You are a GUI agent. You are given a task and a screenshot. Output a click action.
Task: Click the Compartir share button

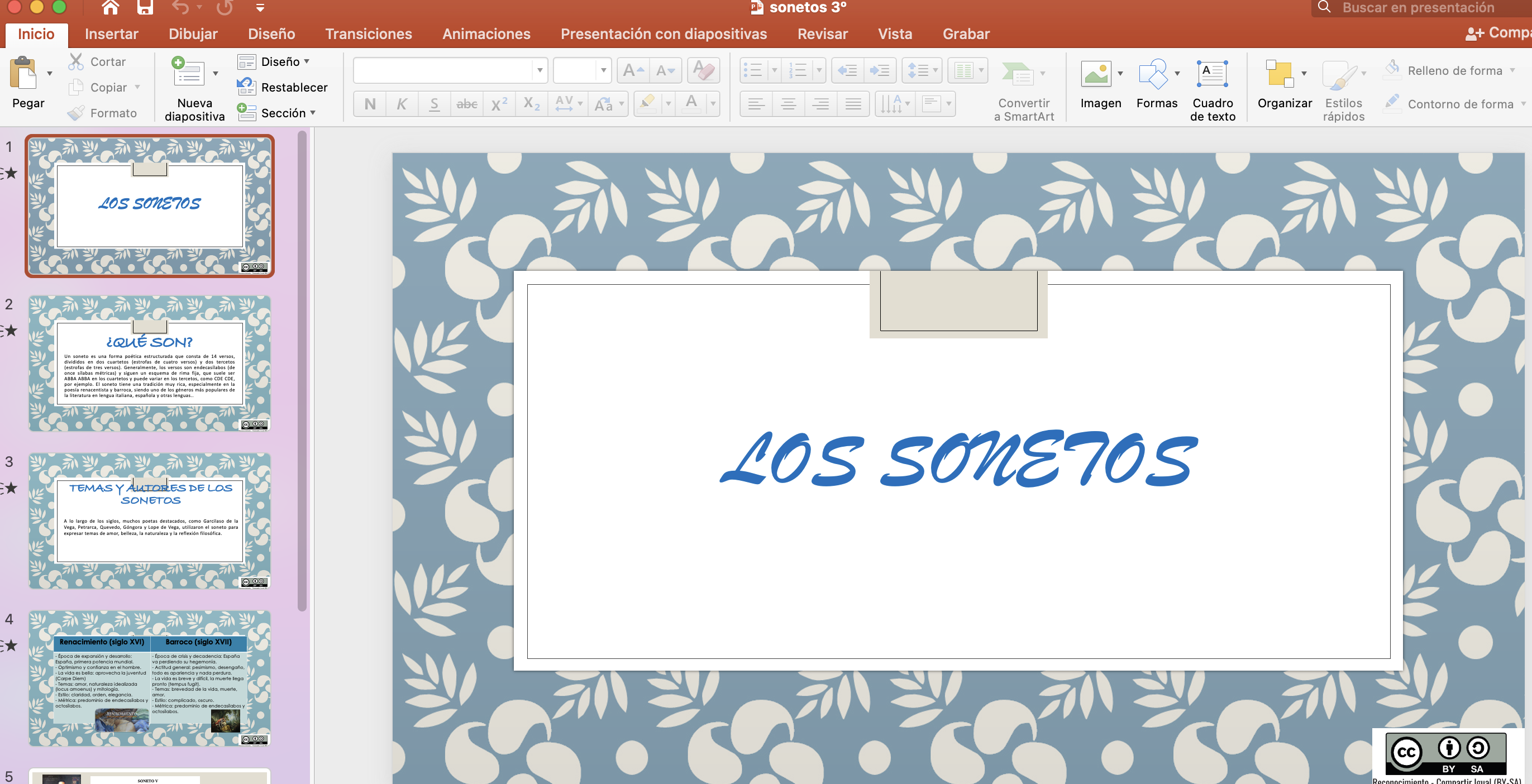click(1497, 34)
